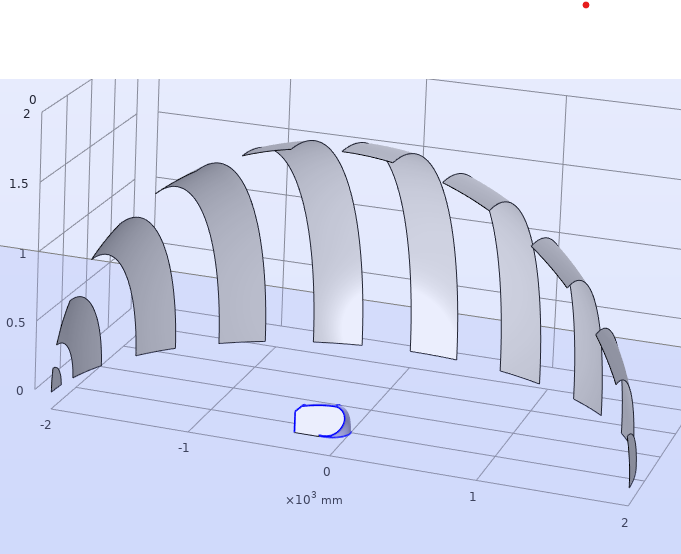Click the 1.5 tick on vertical axis

17,183
